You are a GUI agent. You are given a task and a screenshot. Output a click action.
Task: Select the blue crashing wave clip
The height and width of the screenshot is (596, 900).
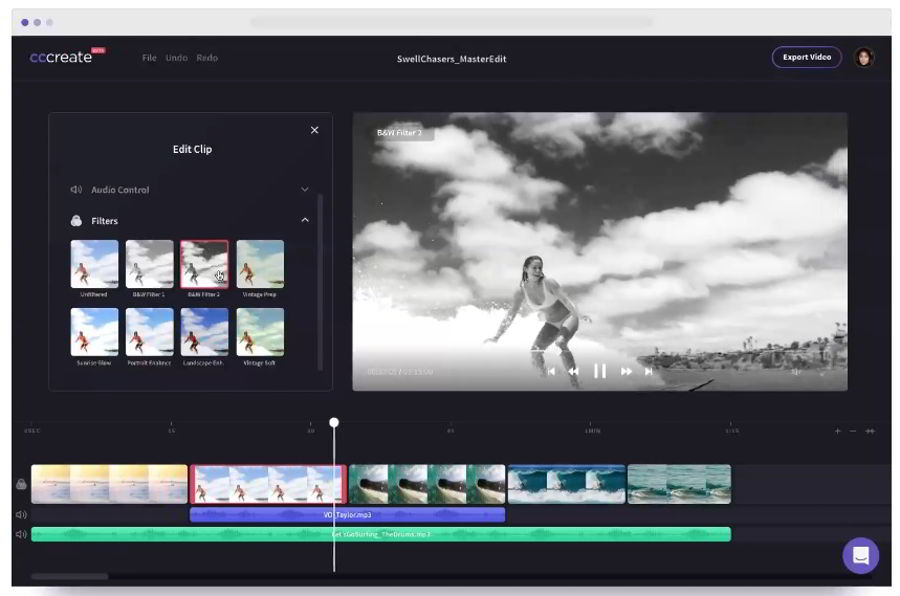567,484
